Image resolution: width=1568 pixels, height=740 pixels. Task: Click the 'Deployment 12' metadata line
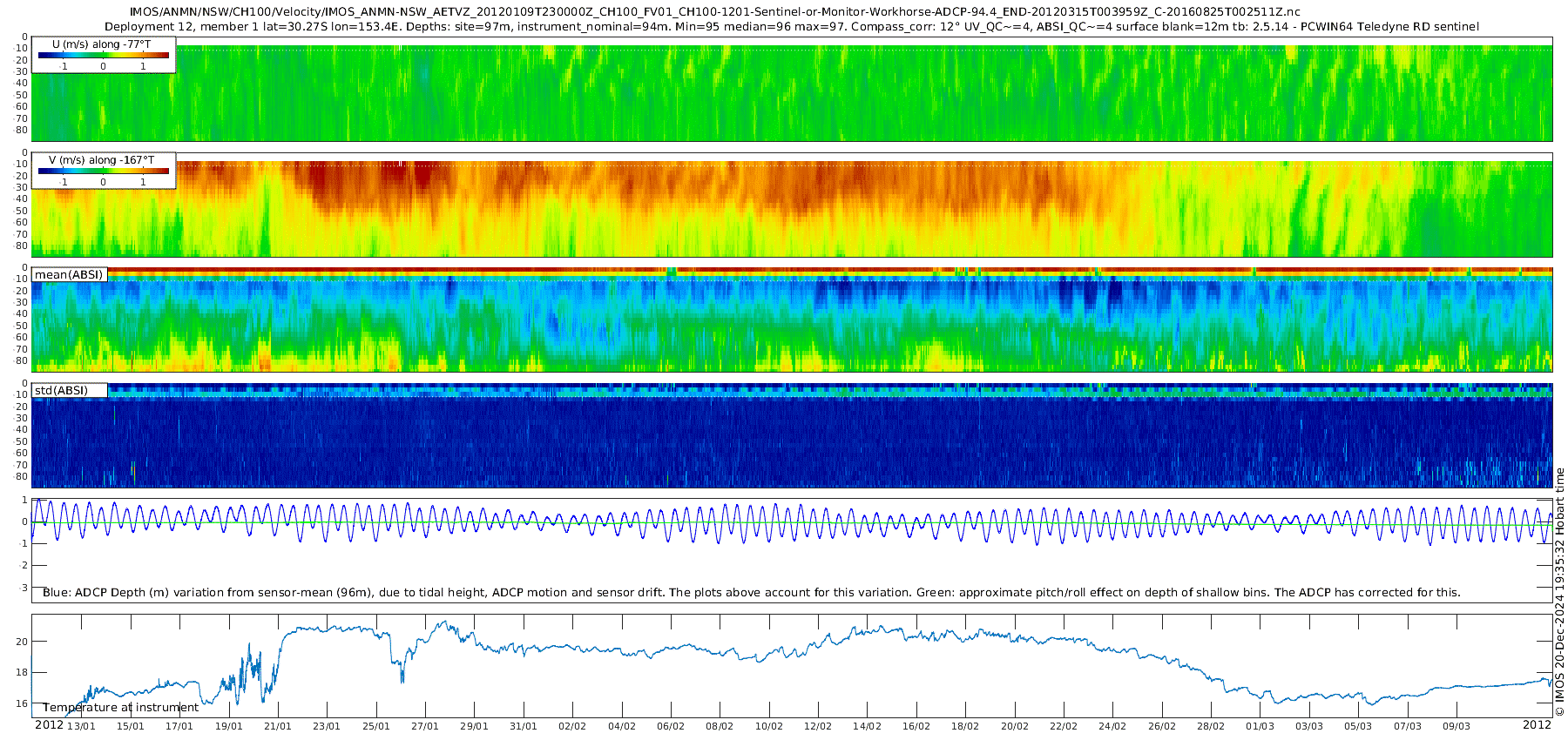(x=791, y=26)
